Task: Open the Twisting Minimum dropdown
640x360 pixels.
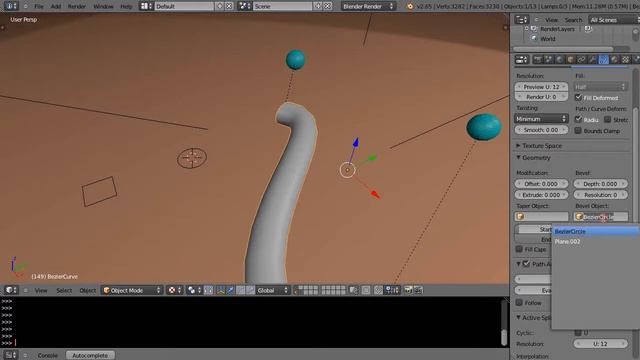Action: (x=541, y=119)
